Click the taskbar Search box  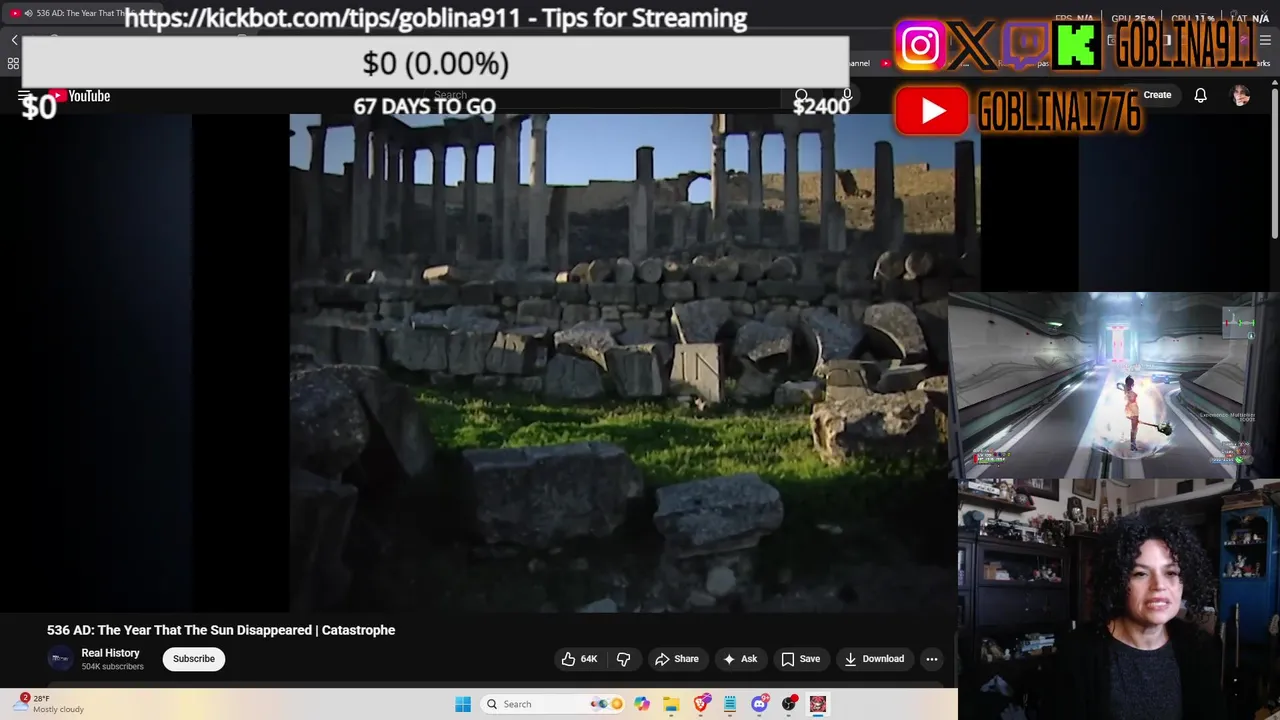click(553, 704)
